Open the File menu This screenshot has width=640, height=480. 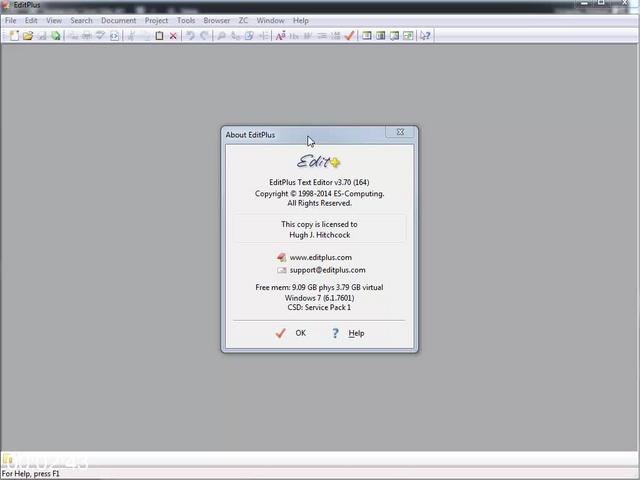click(11, 20)
